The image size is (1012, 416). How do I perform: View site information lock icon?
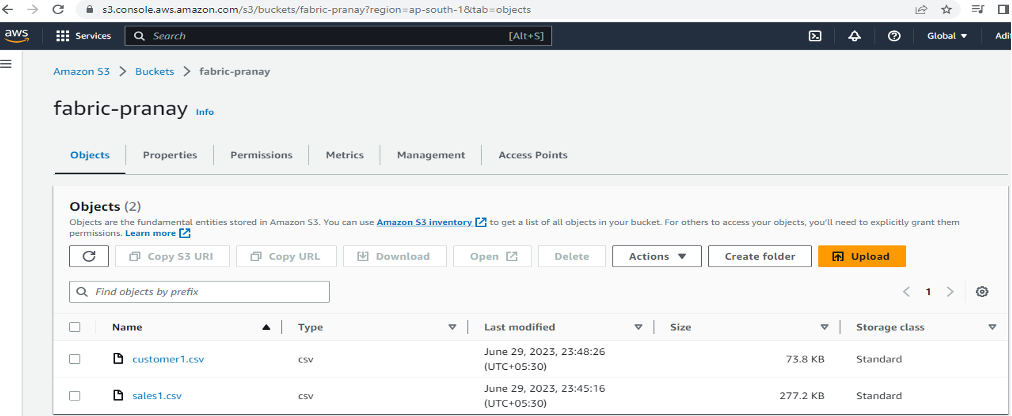(89, 10)
